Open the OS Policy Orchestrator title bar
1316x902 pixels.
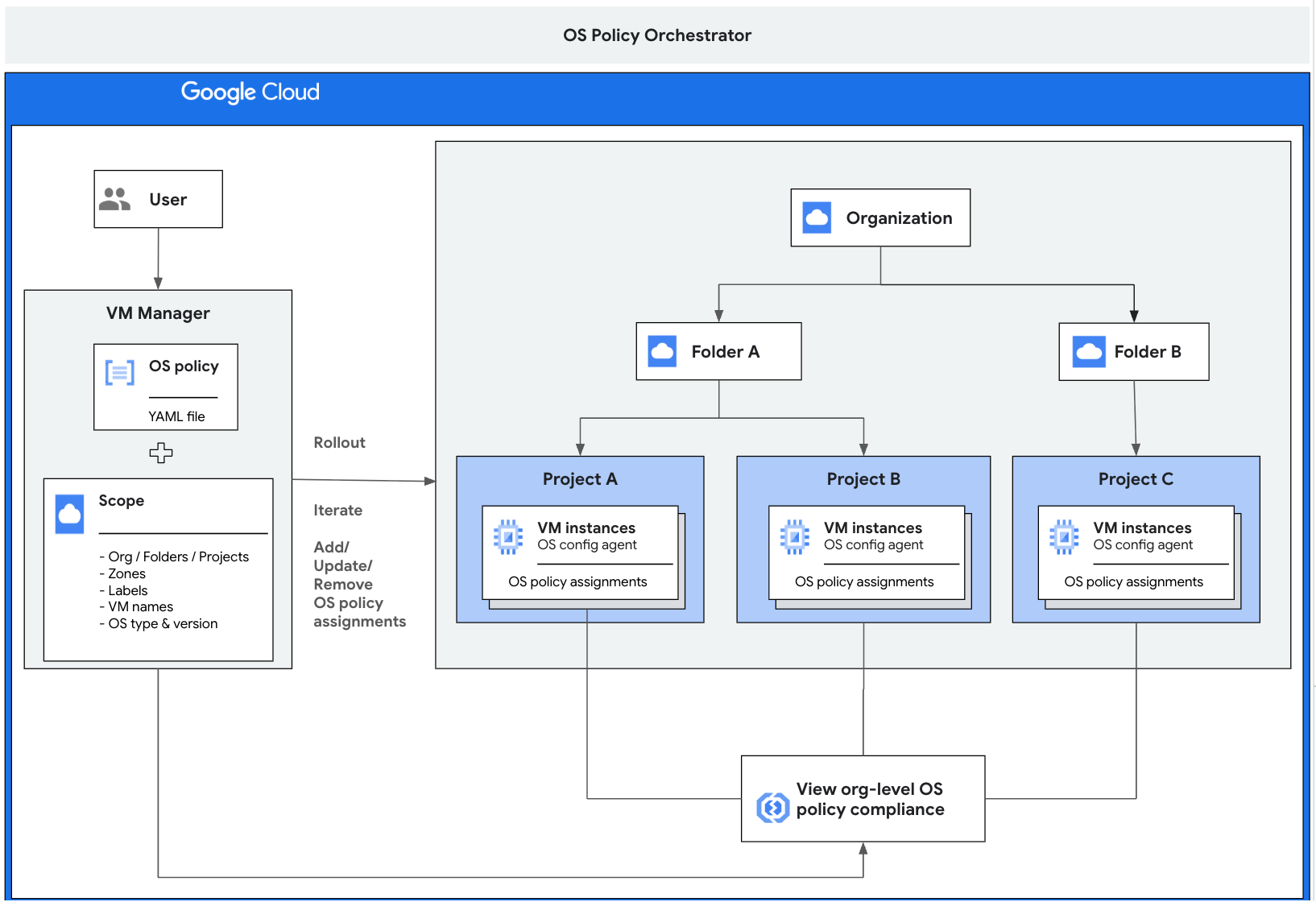point(657,35)
